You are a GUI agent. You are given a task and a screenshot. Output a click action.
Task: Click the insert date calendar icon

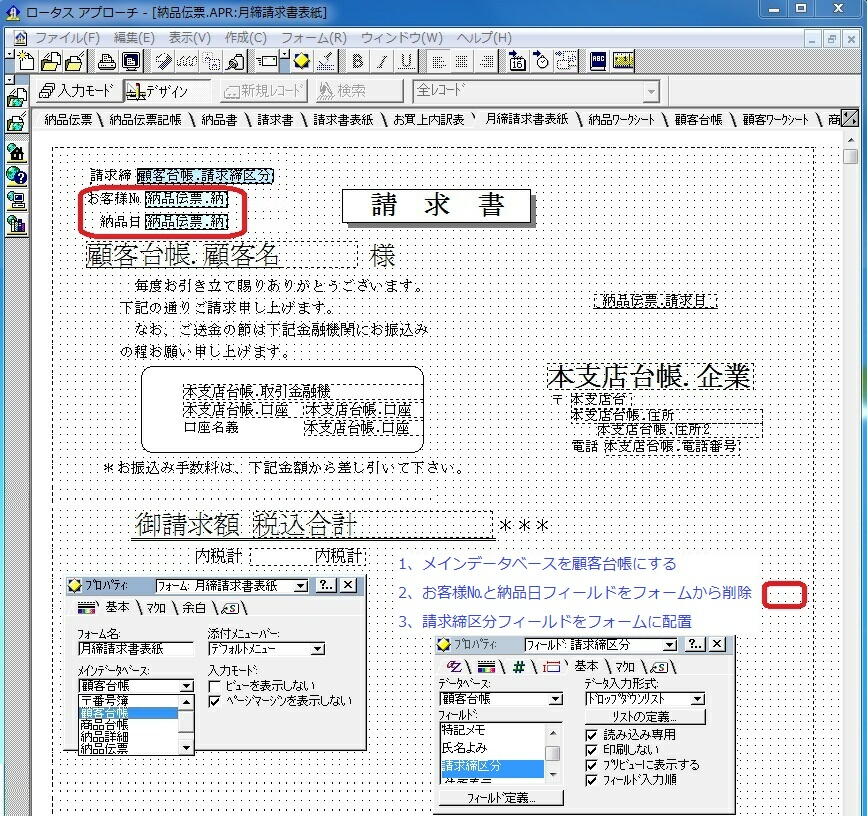coord(517,61)
